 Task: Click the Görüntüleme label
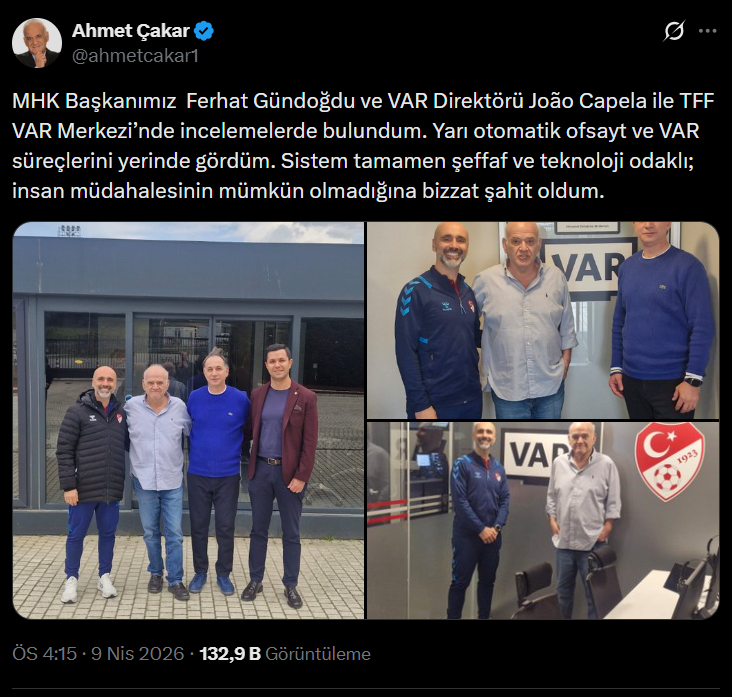tap(318, 654)
